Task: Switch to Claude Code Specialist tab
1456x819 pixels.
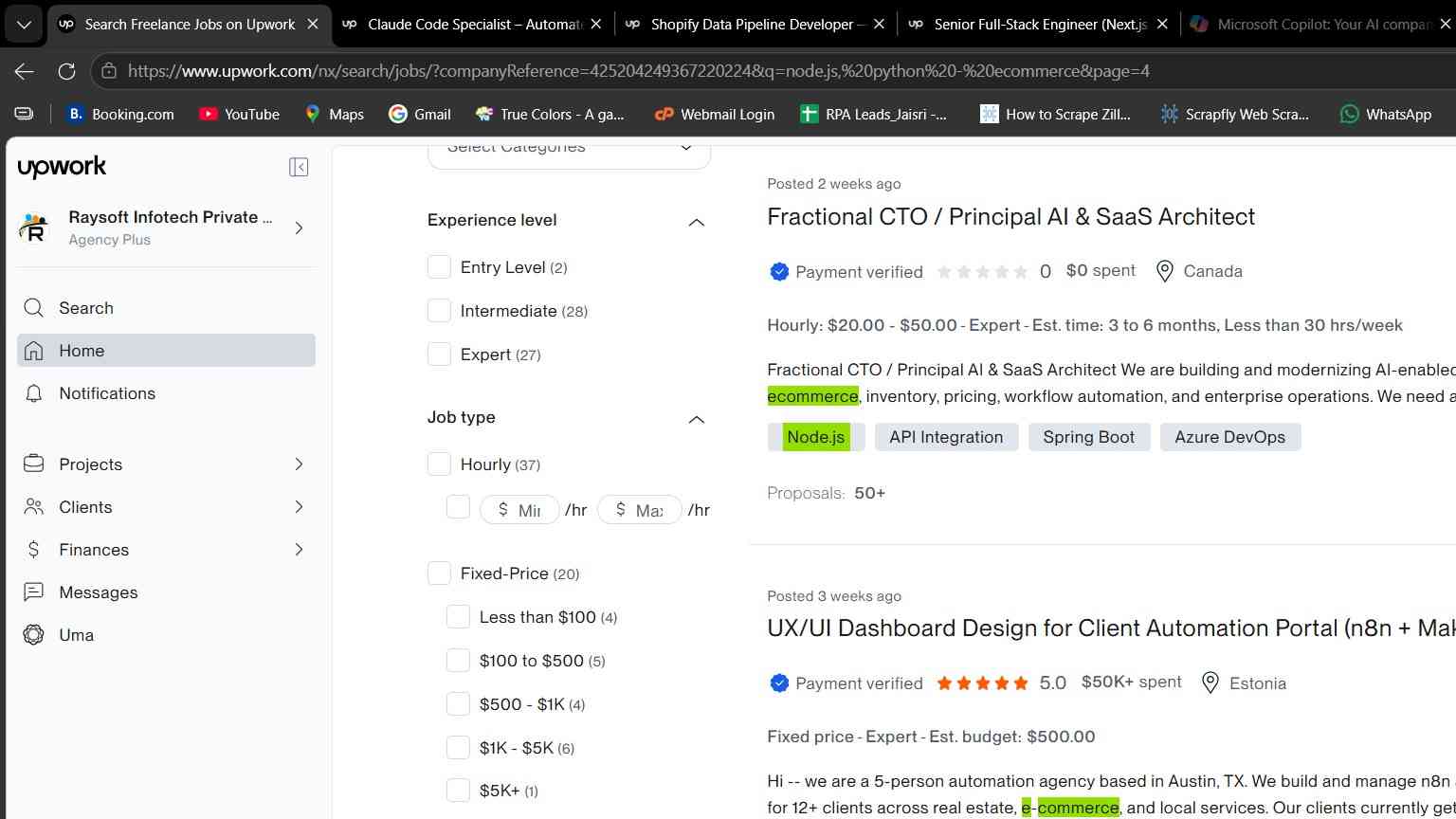Action: pyautogui.click(x=473, y=24)
